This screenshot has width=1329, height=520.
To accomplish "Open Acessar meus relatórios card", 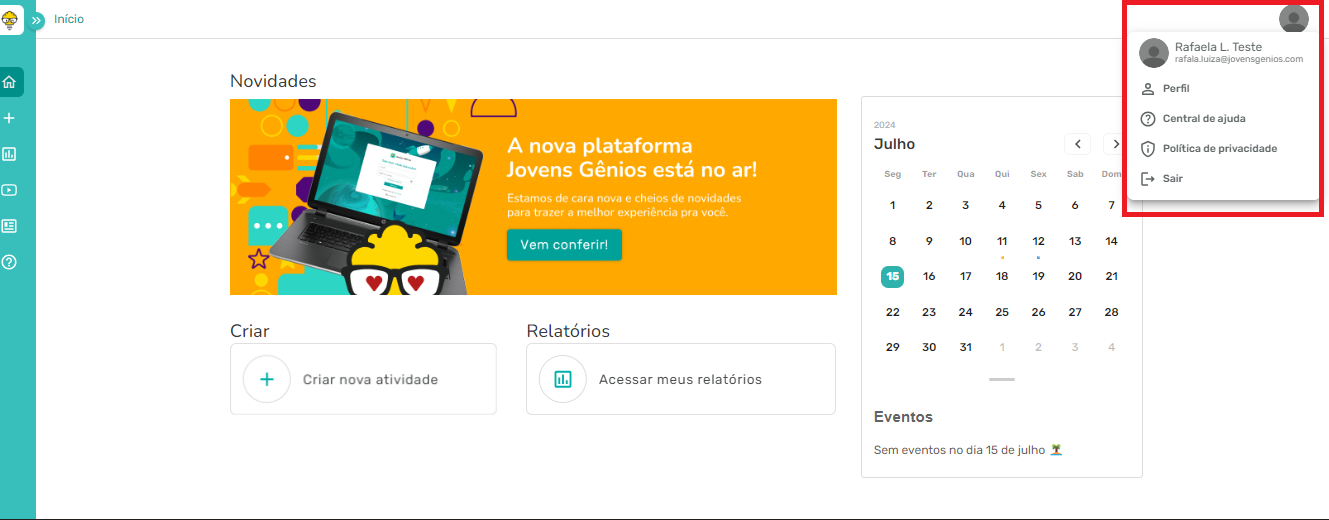I will (680, 379).
